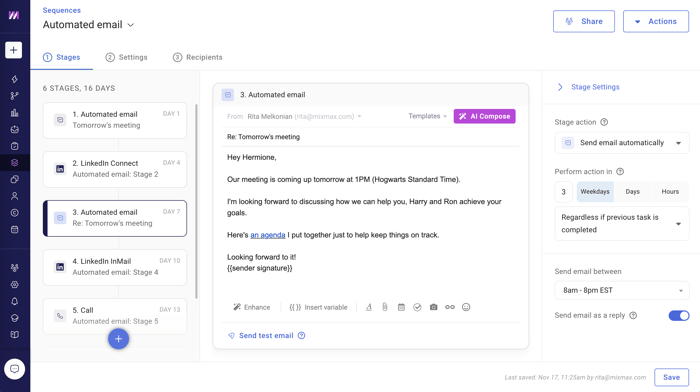Image resolution: width=700 pixels, height=392 pixels.
Task: Open the chat support bubble
Action: [14, 369]
